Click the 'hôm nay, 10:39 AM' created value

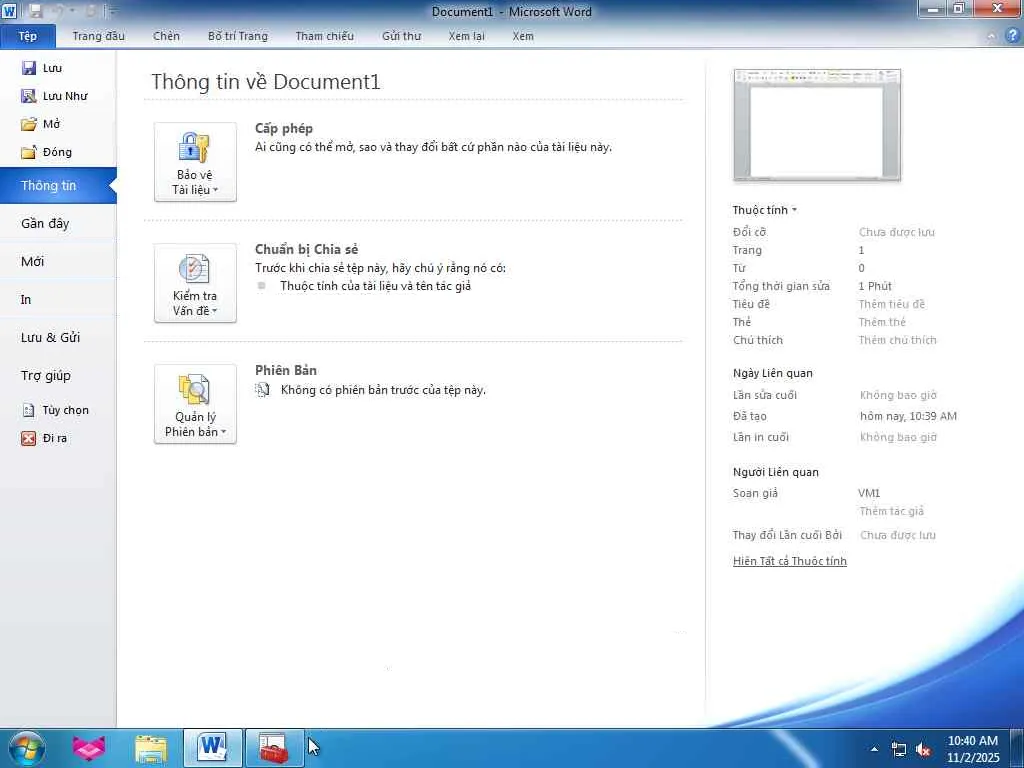pos(908,416)
